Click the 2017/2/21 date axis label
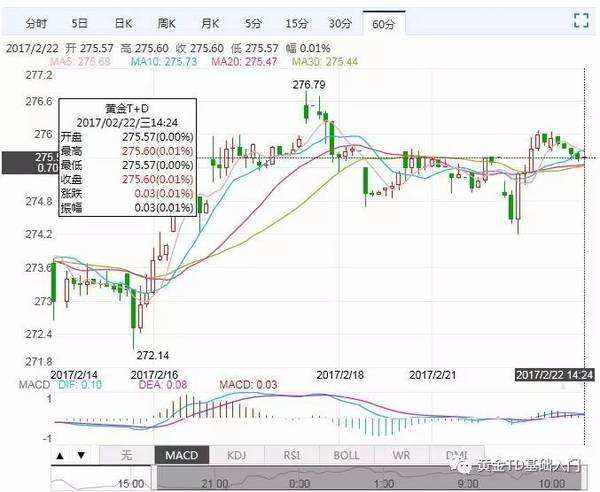This screenshot has width=600, height=492. click(x=432, y=375)
